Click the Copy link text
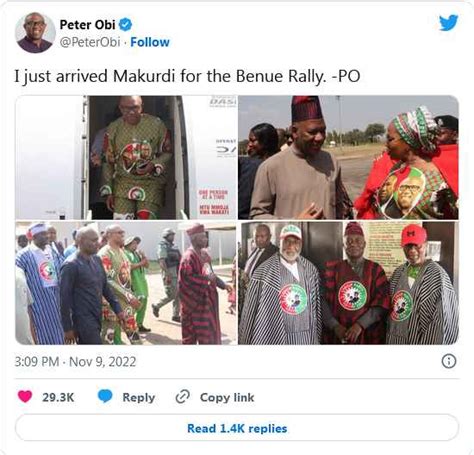 click(227, 397)
